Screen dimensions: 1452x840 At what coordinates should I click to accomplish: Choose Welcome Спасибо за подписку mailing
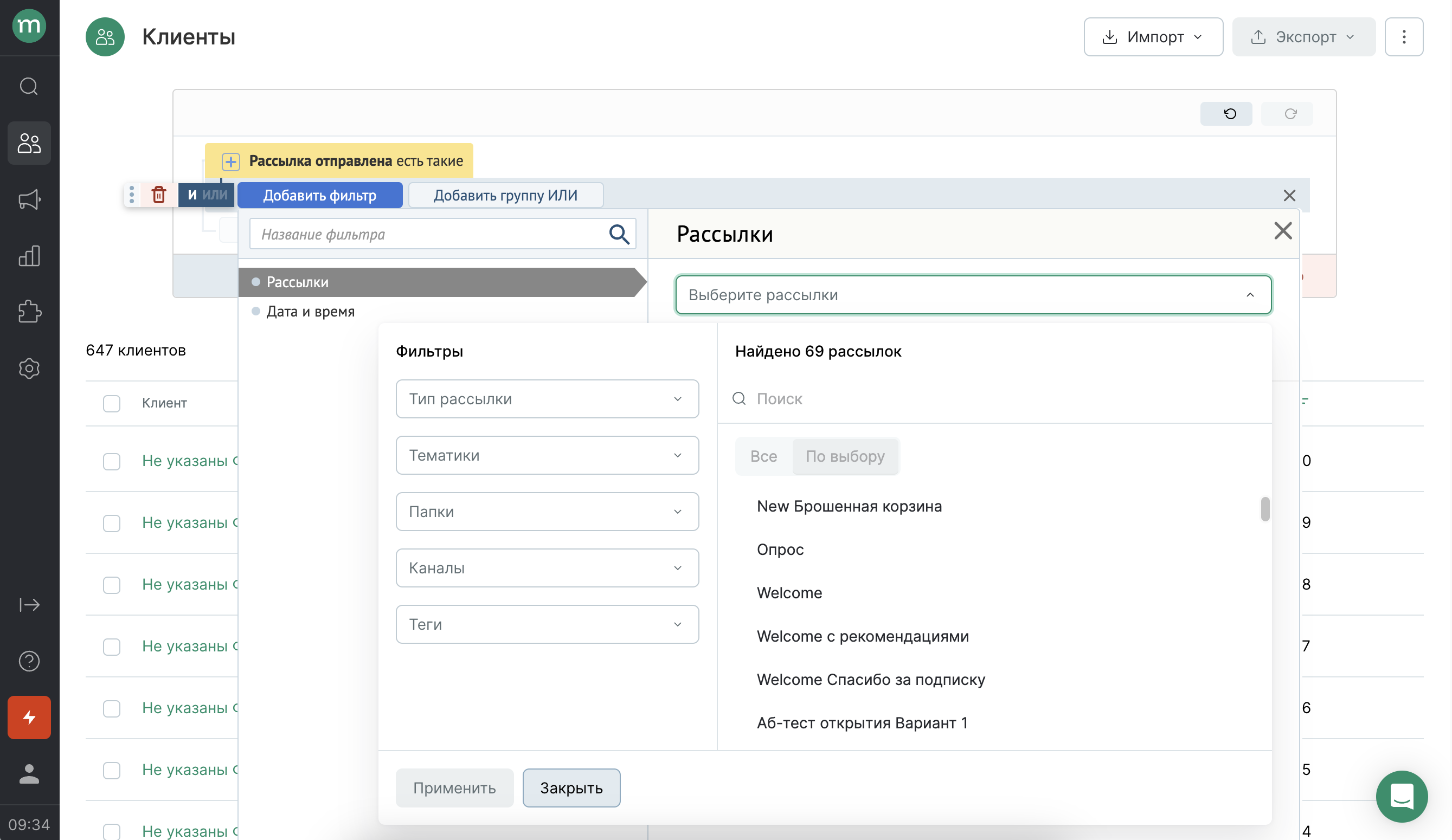click(871, 680)
